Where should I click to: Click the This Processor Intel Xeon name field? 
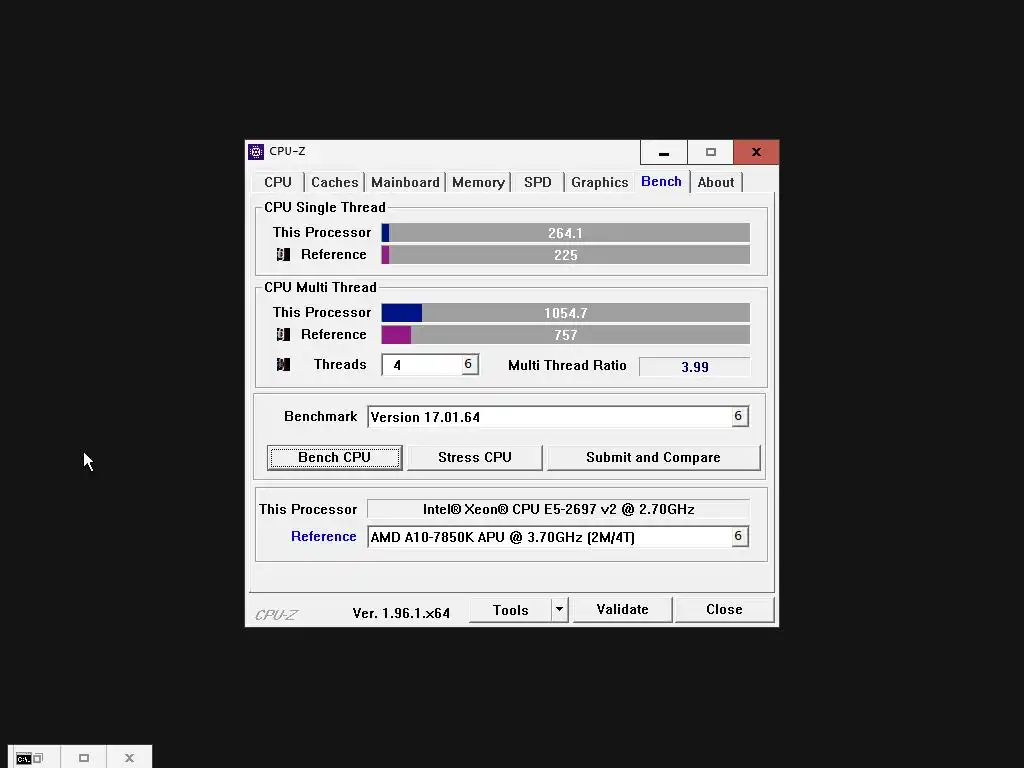click(x=558, y=509)
